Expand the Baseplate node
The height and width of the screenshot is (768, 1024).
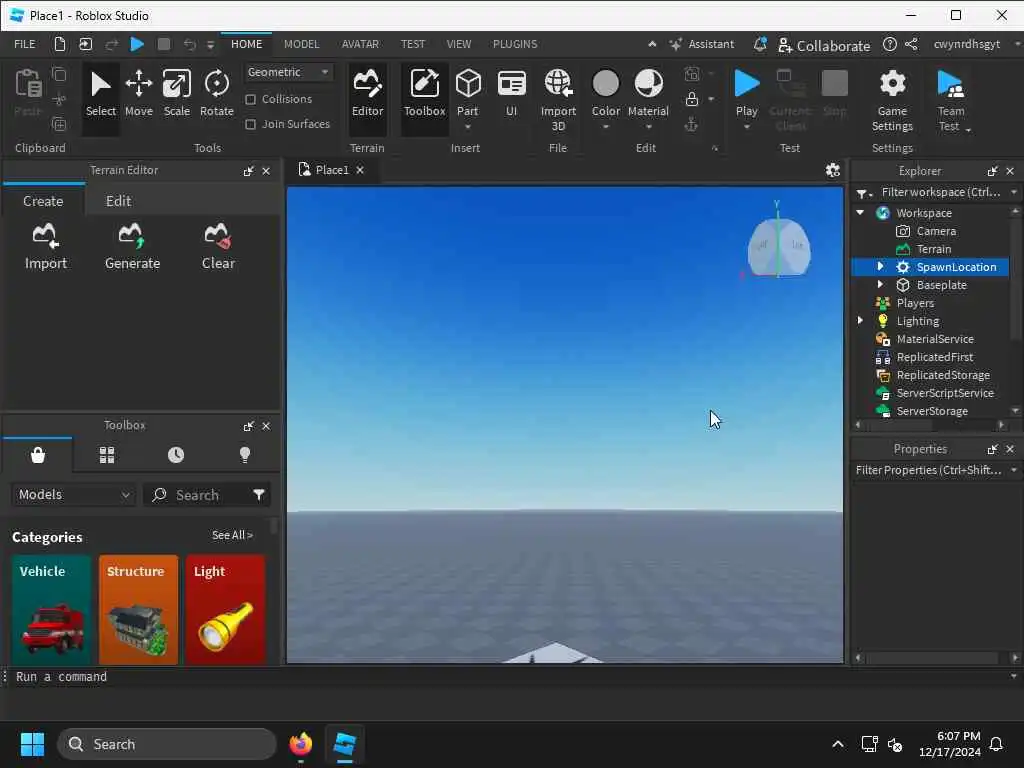click(880, 284)
